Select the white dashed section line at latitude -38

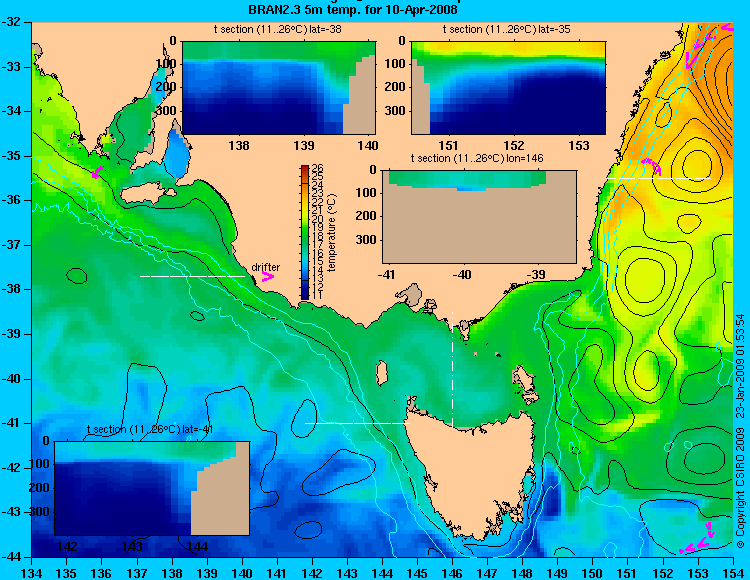pyautogui.click(x=192, y=276)
